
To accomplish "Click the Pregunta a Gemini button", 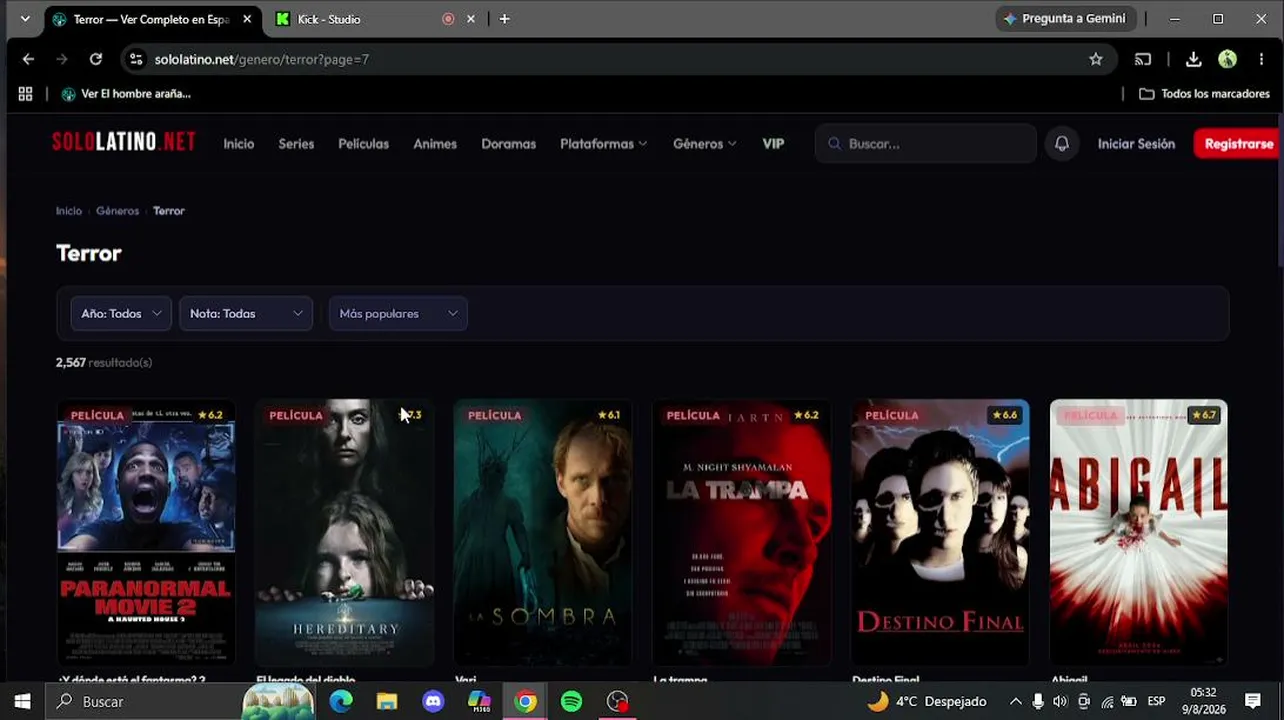I will click(x=1065, y=19).
